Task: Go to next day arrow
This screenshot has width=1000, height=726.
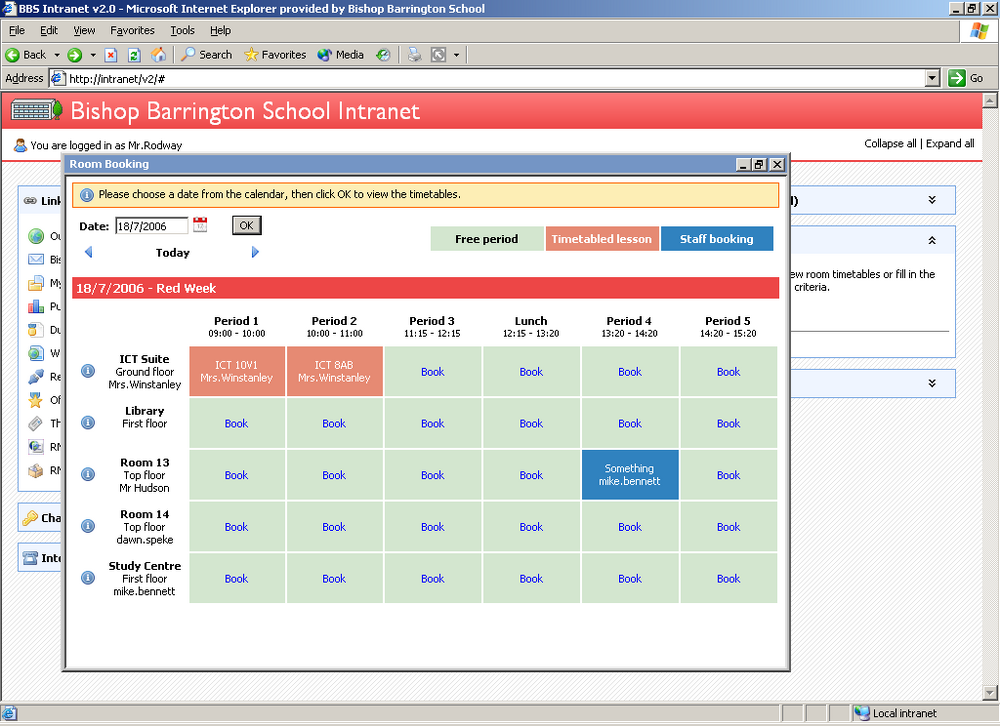Action: click(x=255, y=252)
